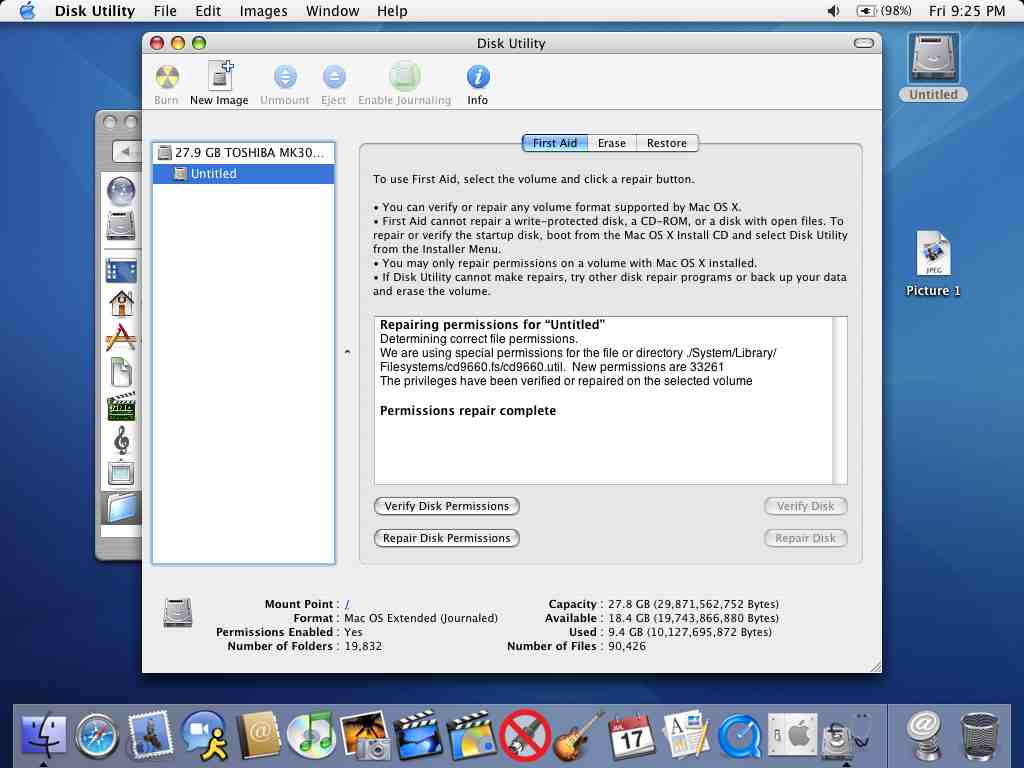Open Finder from the Dock
The width and height of the screenshot is (1024, 768).
point(44,736)
